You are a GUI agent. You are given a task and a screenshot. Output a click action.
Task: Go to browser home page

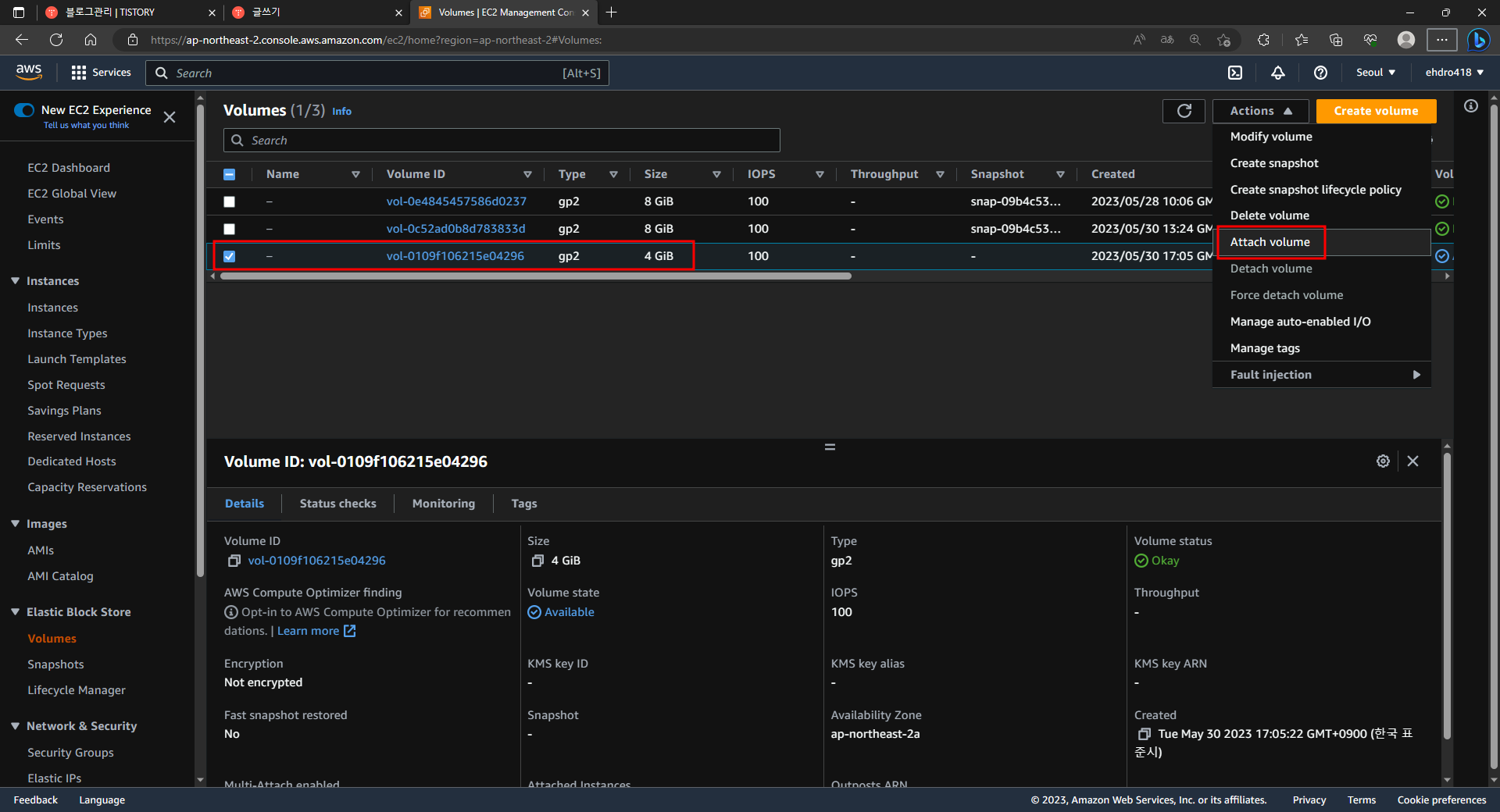point(91,40)
